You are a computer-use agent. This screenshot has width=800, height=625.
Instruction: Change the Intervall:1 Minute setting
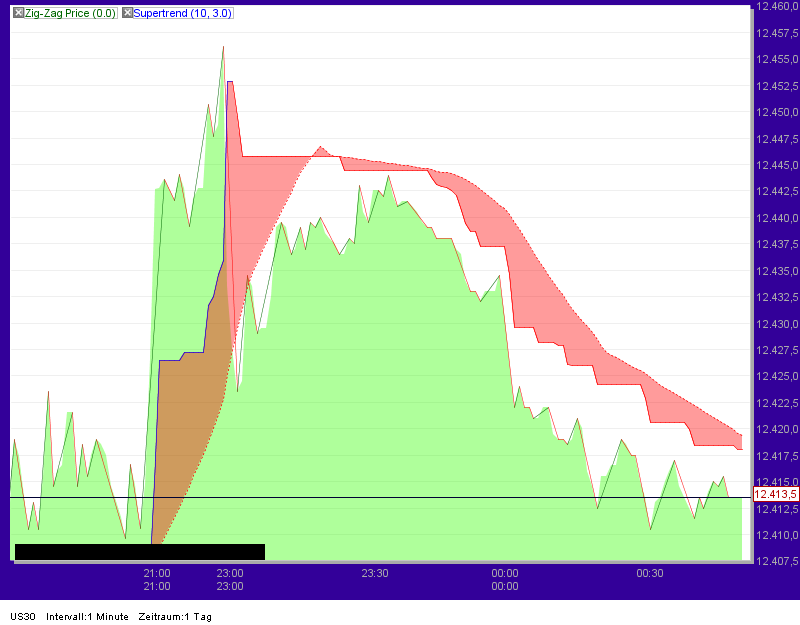(x=89, y=617)
